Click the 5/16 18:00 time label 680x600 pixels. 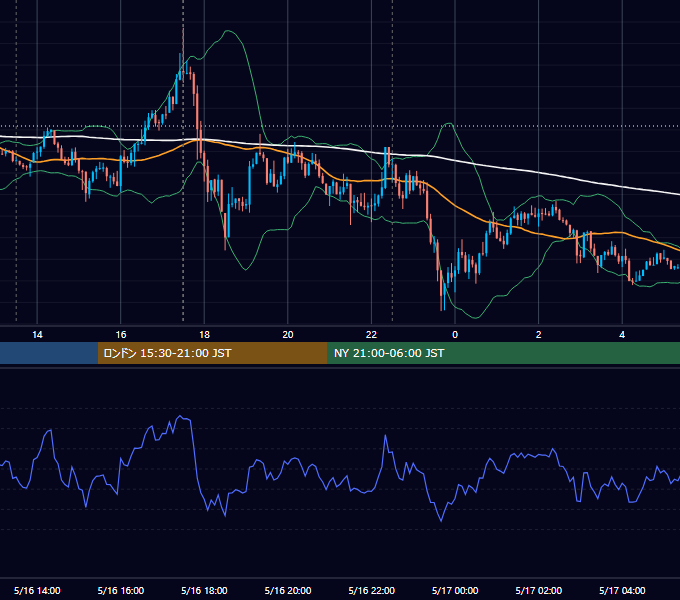coord(204,590)
